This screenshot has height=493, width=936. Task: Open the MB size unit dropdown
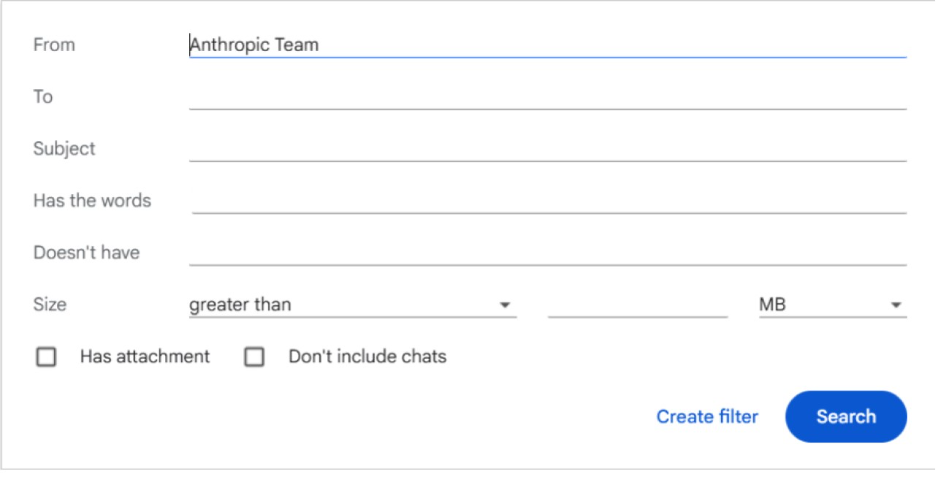(830, 305)
